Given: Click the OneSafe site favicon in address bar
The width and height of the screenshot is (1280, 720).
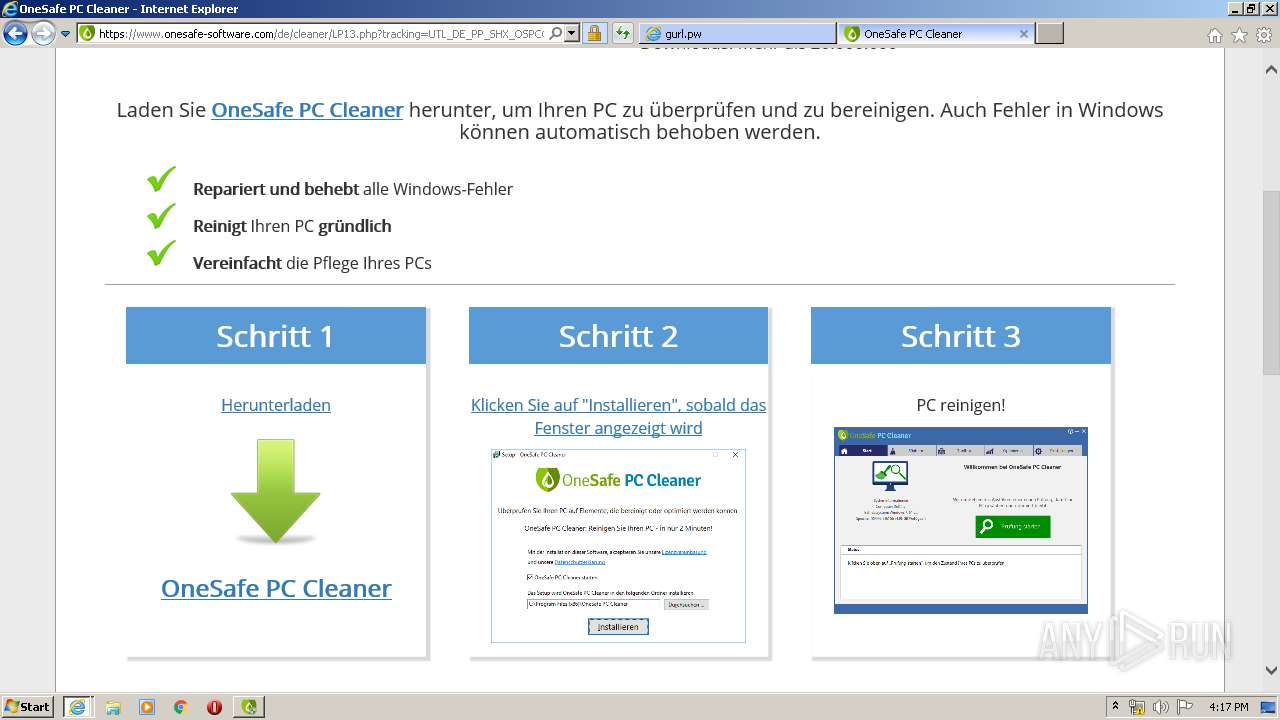Looking at the screenshot, I should click(87, 33).
